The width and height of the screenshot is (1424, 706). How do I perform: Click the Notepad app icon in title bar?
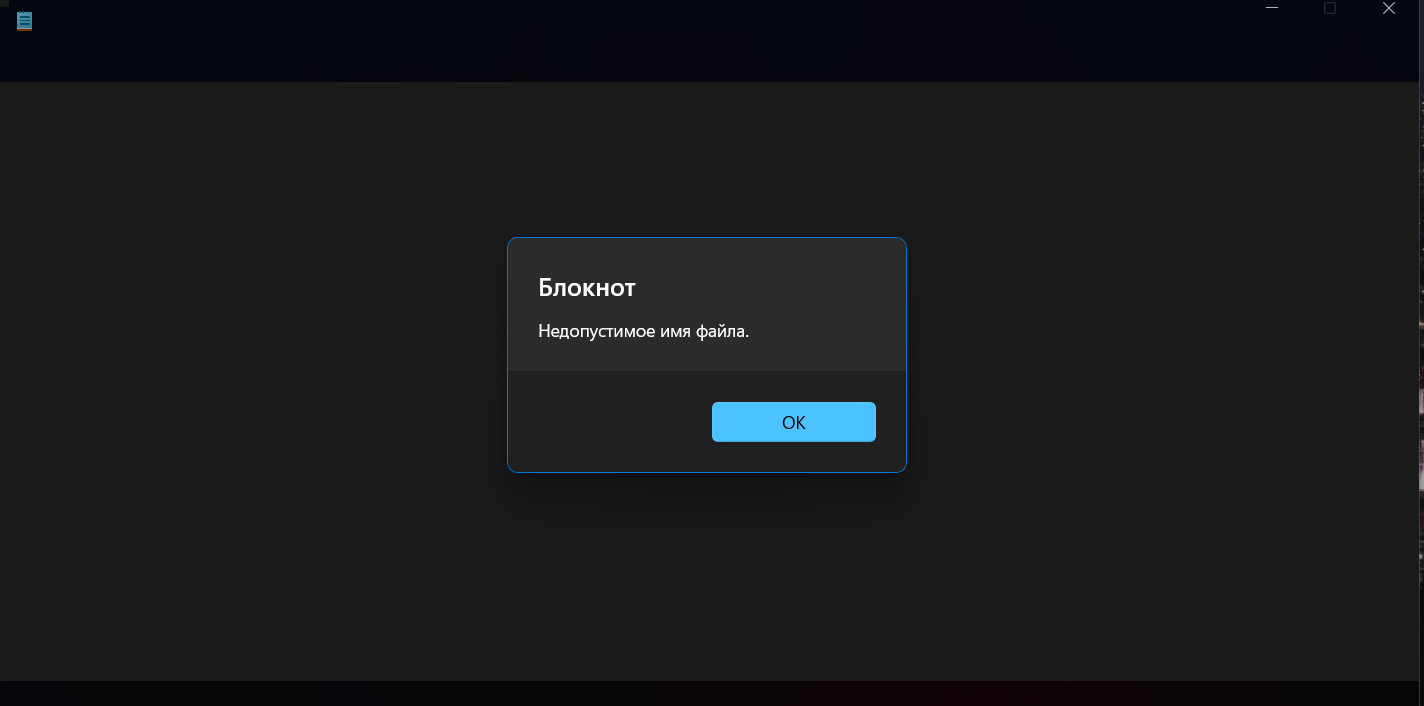point(24,21)
